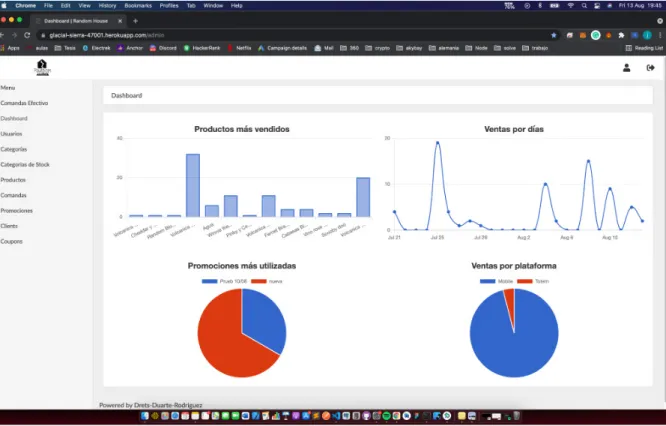Expand the 360 bookmarks folder
Screen dimensions: 666x426
click(x=350, y=48)
